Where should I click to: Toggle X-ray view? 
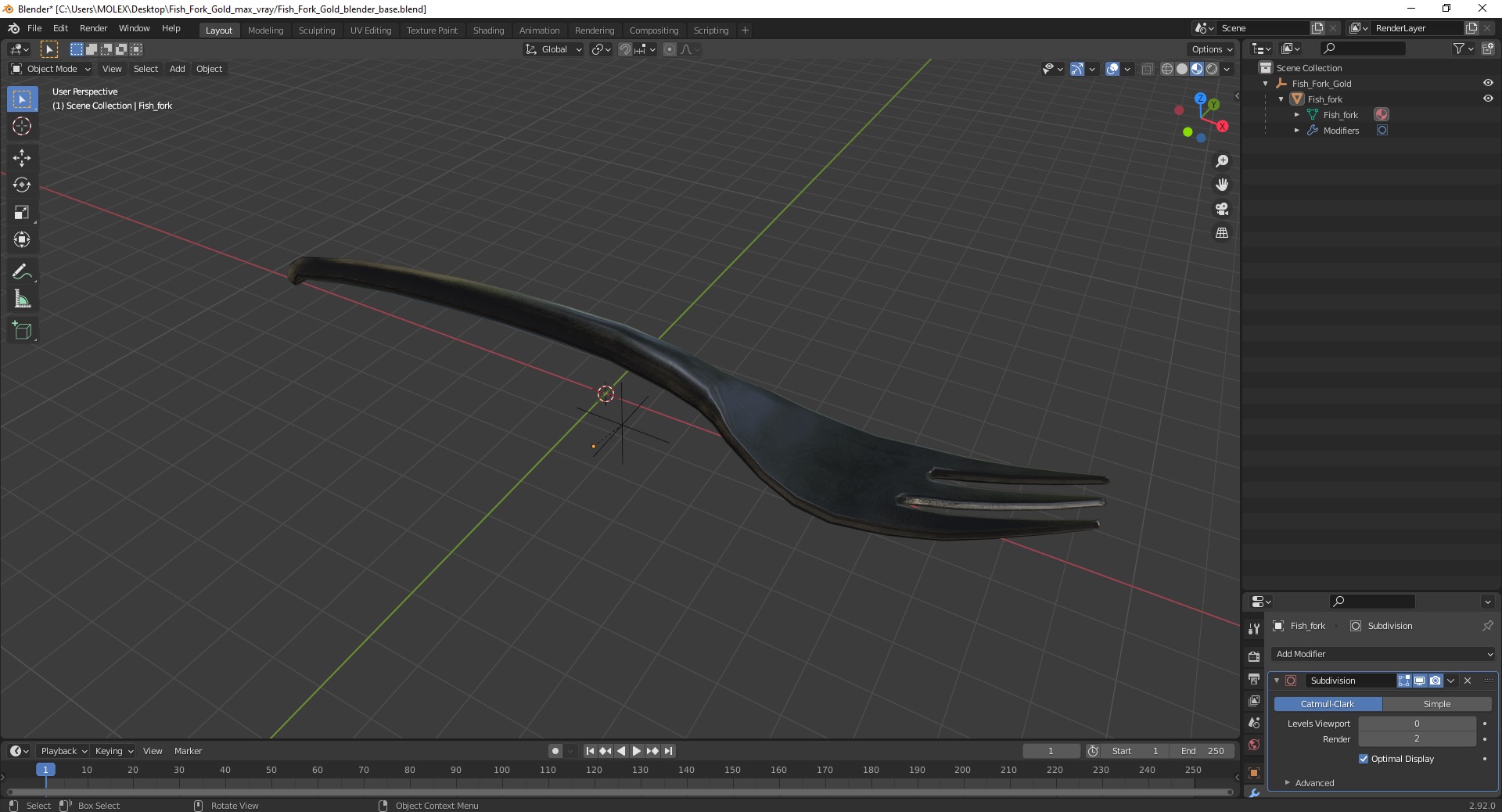[1148, 69]
